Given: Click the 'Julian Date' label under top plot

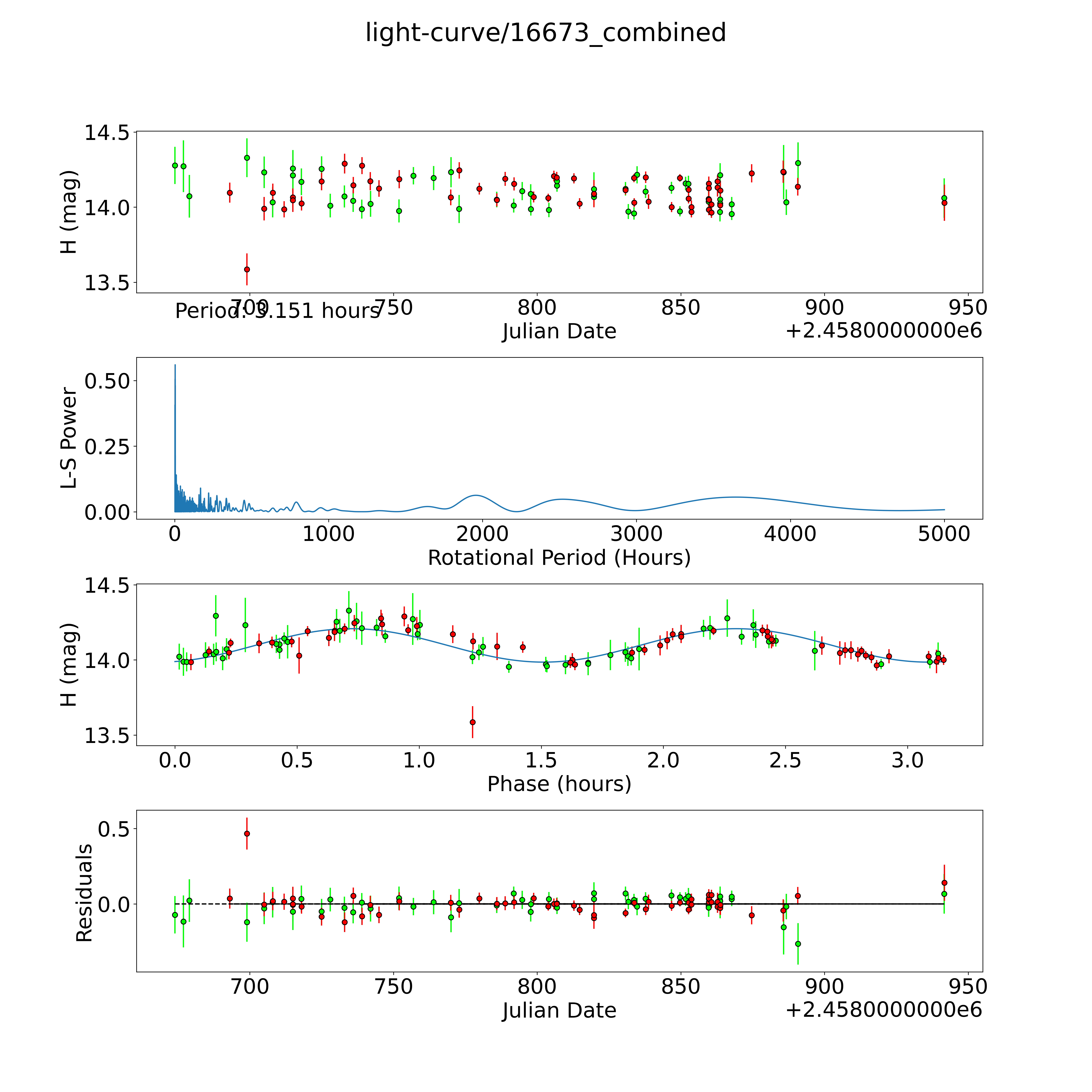Looking at the screenshot, I should (559, 331).
